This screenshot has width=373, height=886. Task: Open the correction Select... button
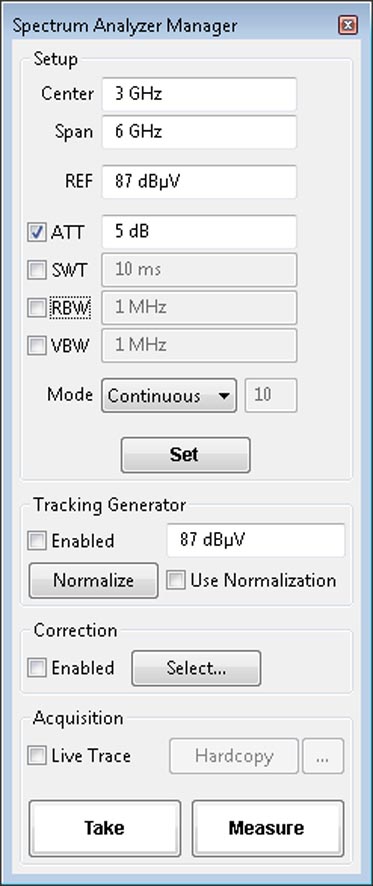[x=196, y=668]
